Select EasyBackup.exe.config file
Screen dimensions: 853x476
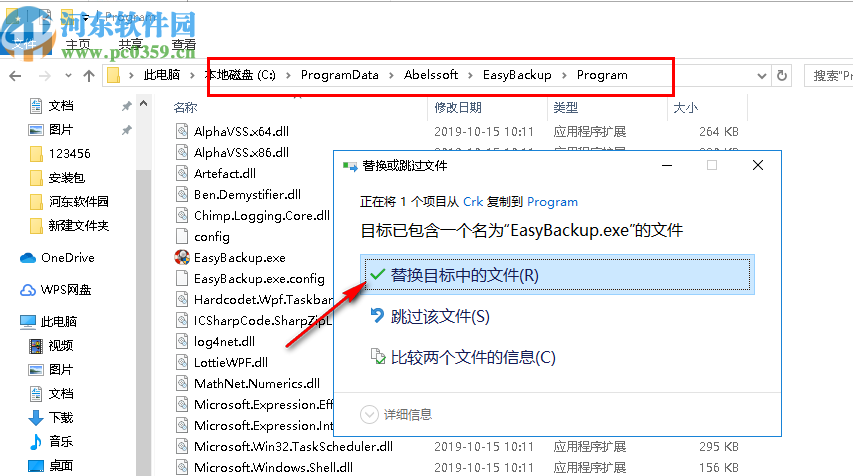click(x=259, y=279)
